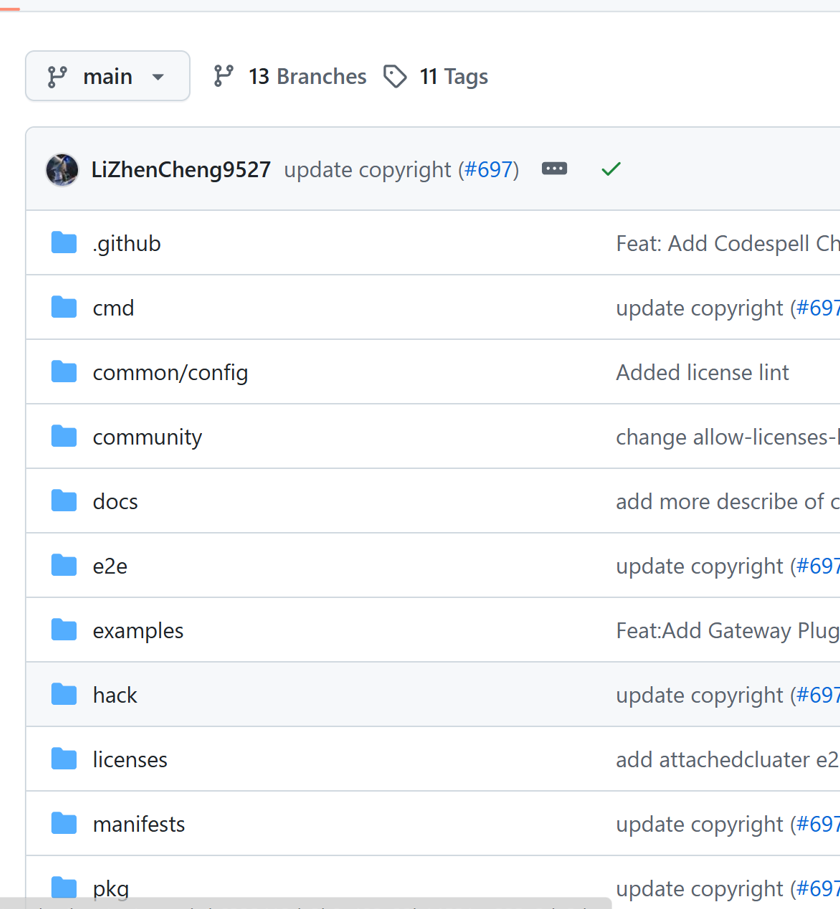Show commit status green checkmark
840x909 pixels.
(x=611, y=169)
